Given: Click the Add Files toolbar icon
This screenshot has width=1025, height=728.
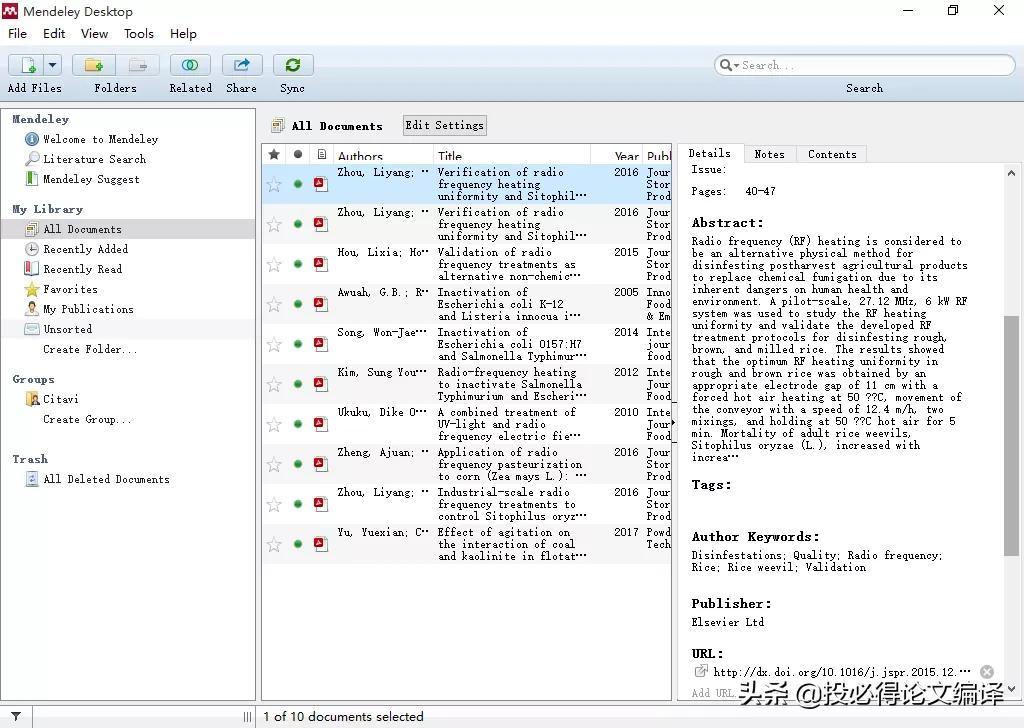Looking at the screenshot, I should [x=26, y=65].
